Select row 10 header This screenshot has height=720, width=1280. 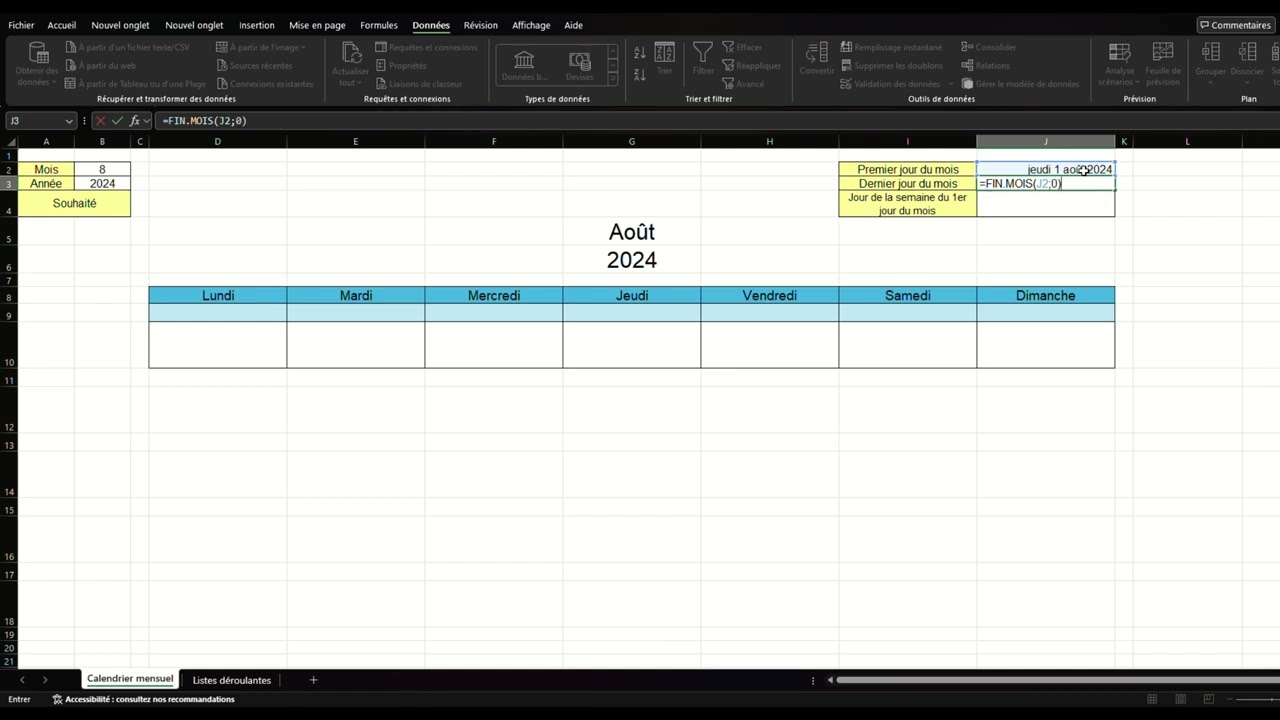tap(8, 345)
